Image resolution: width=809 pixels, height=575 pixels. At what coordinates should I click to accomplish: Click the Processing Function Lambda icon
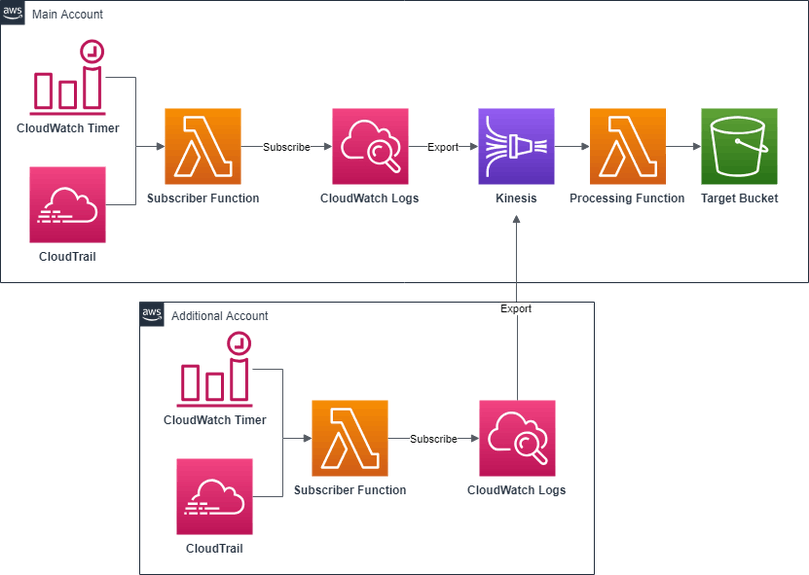(x=627, y=147)
